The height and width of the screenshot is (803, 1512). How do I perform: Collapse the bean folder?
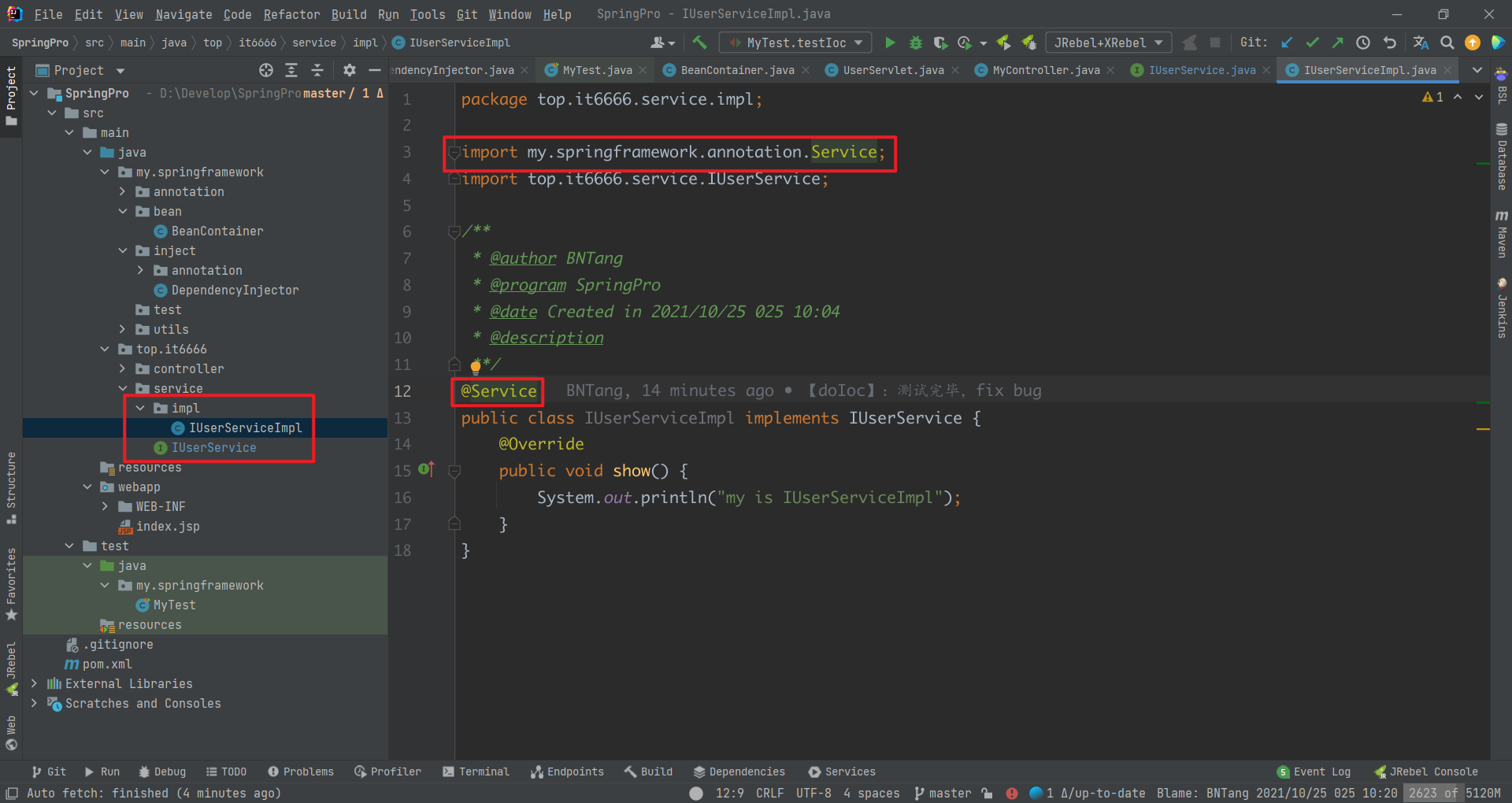click(122, 211)
